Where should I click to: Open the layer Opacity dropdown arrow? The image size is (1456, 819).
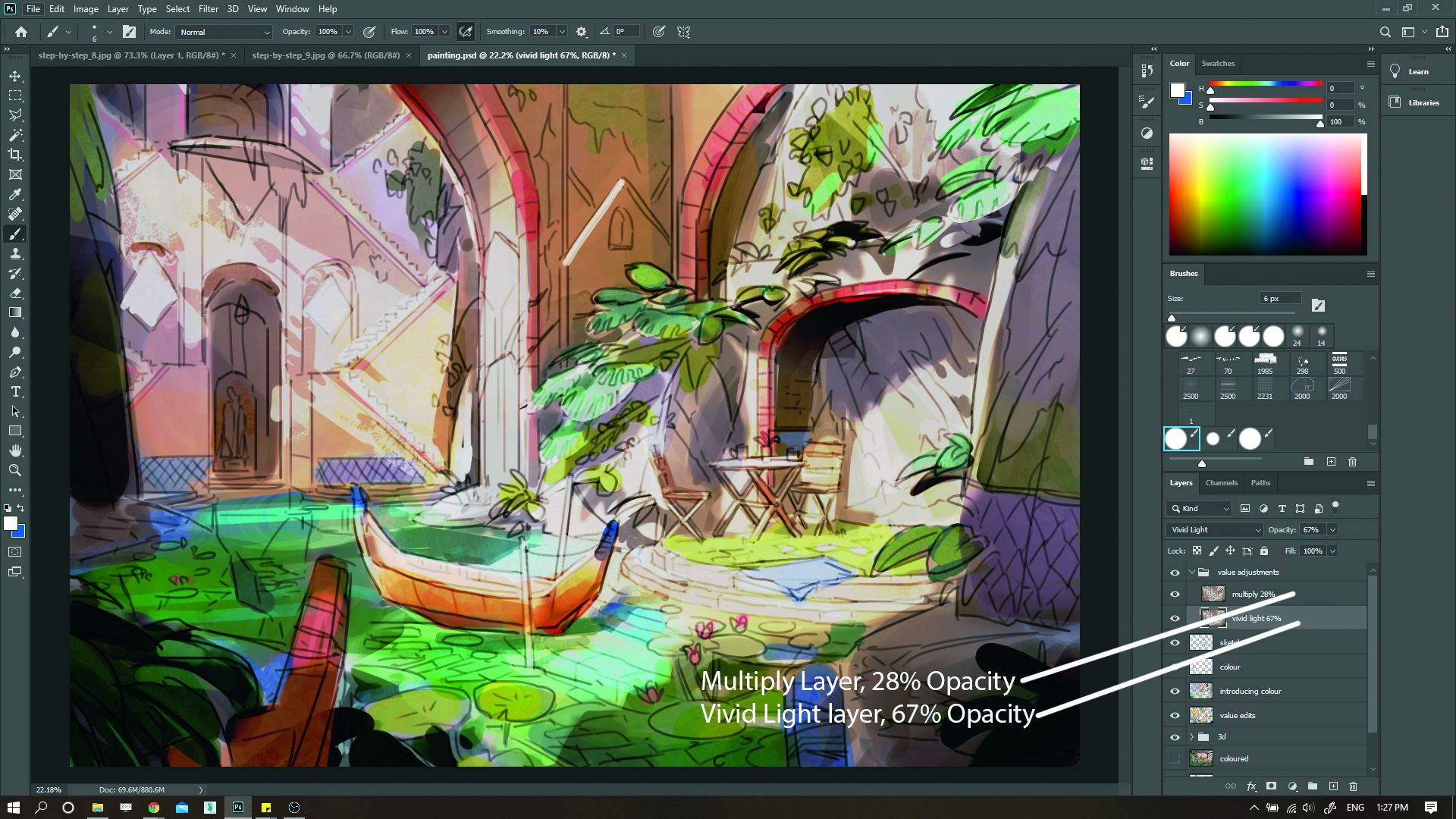click(x=1332, y=530)
